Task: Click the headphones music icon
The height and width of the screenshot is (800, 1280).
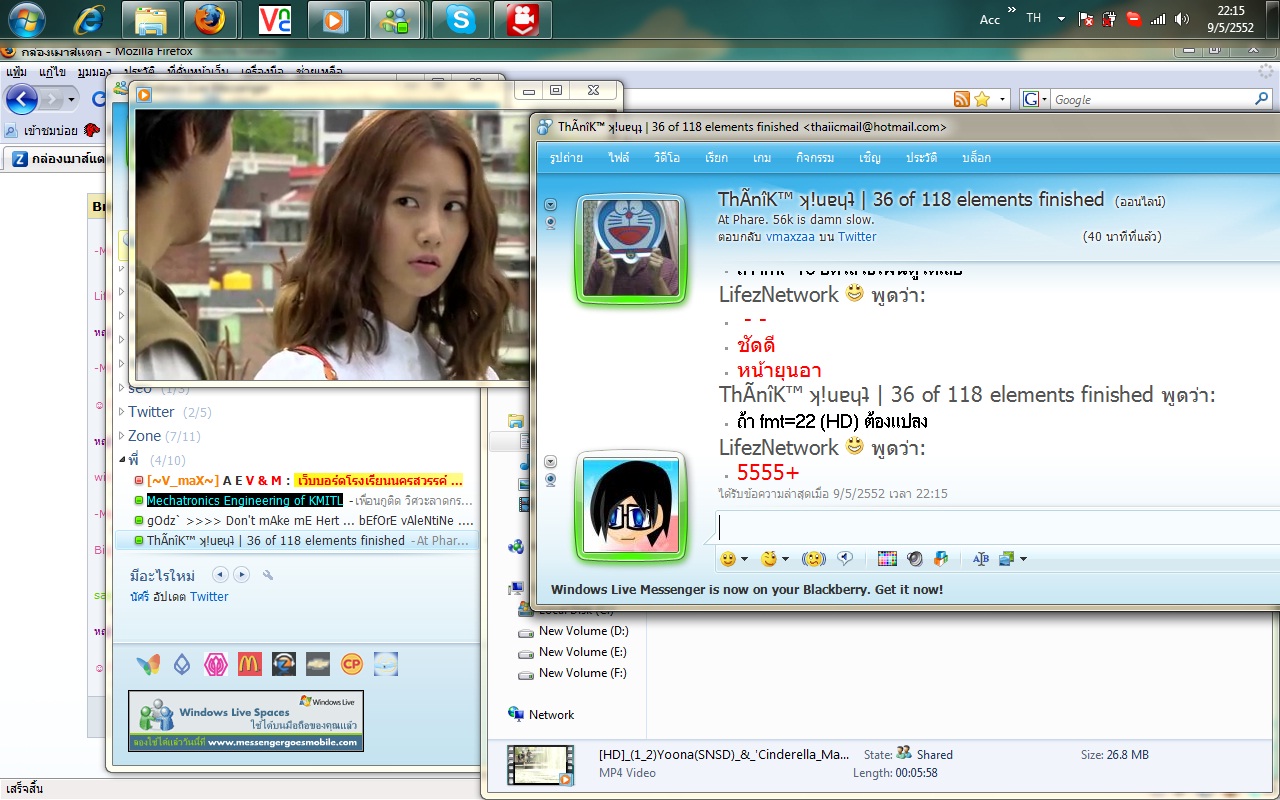Action: (284, 663)
